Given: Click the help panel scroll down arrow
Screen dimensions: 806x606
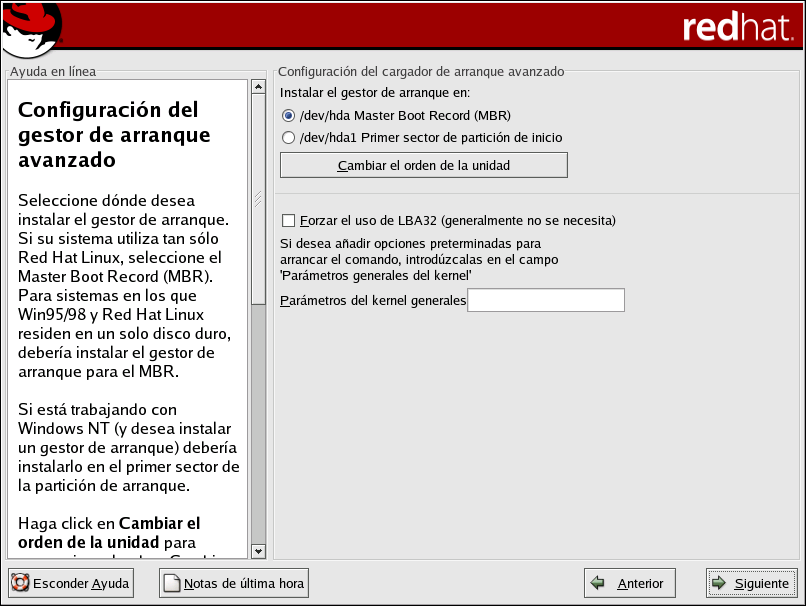Looking at the screenshot, I should 257,550.
